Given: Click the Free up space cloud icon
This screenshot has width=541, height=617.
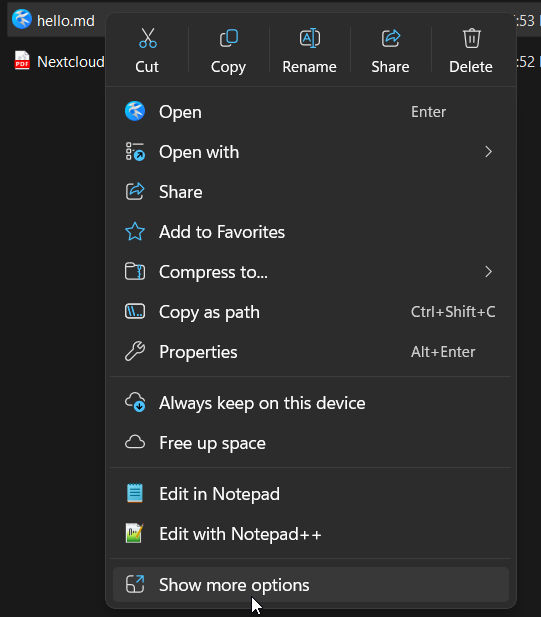Looking at the screenshot, I should coord(135,442).
